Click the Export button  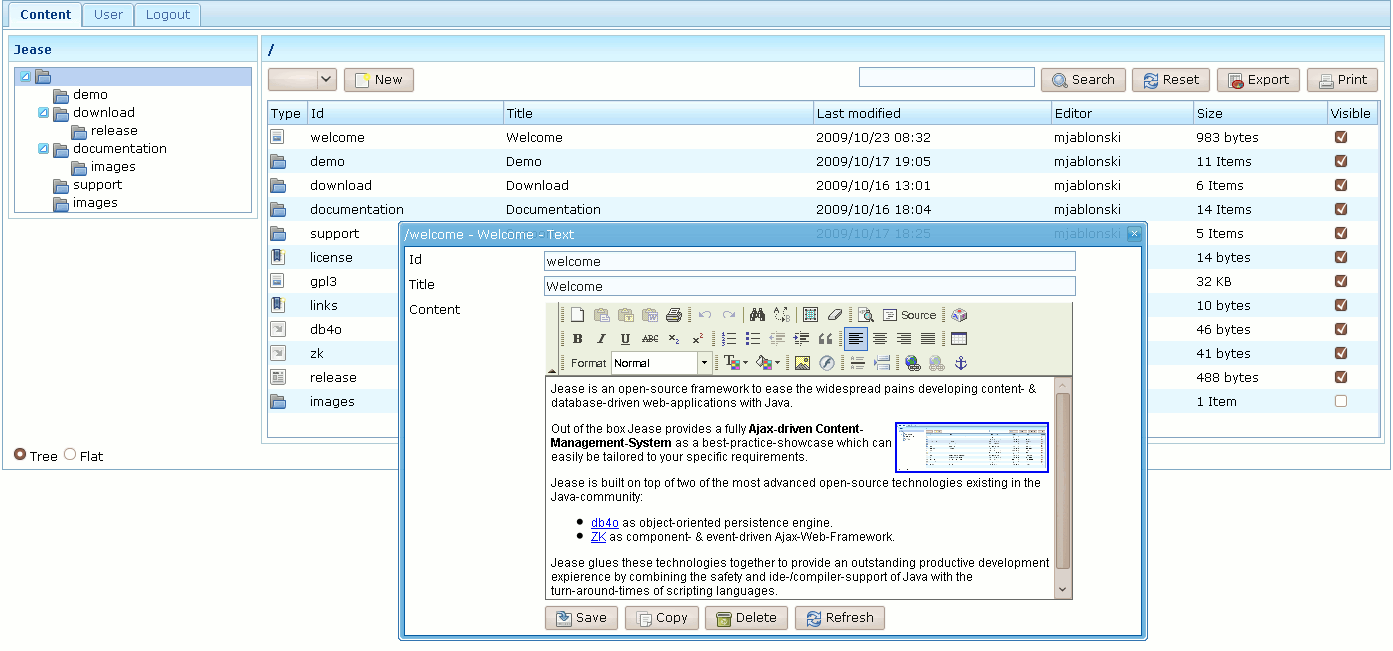(1259, 80)
